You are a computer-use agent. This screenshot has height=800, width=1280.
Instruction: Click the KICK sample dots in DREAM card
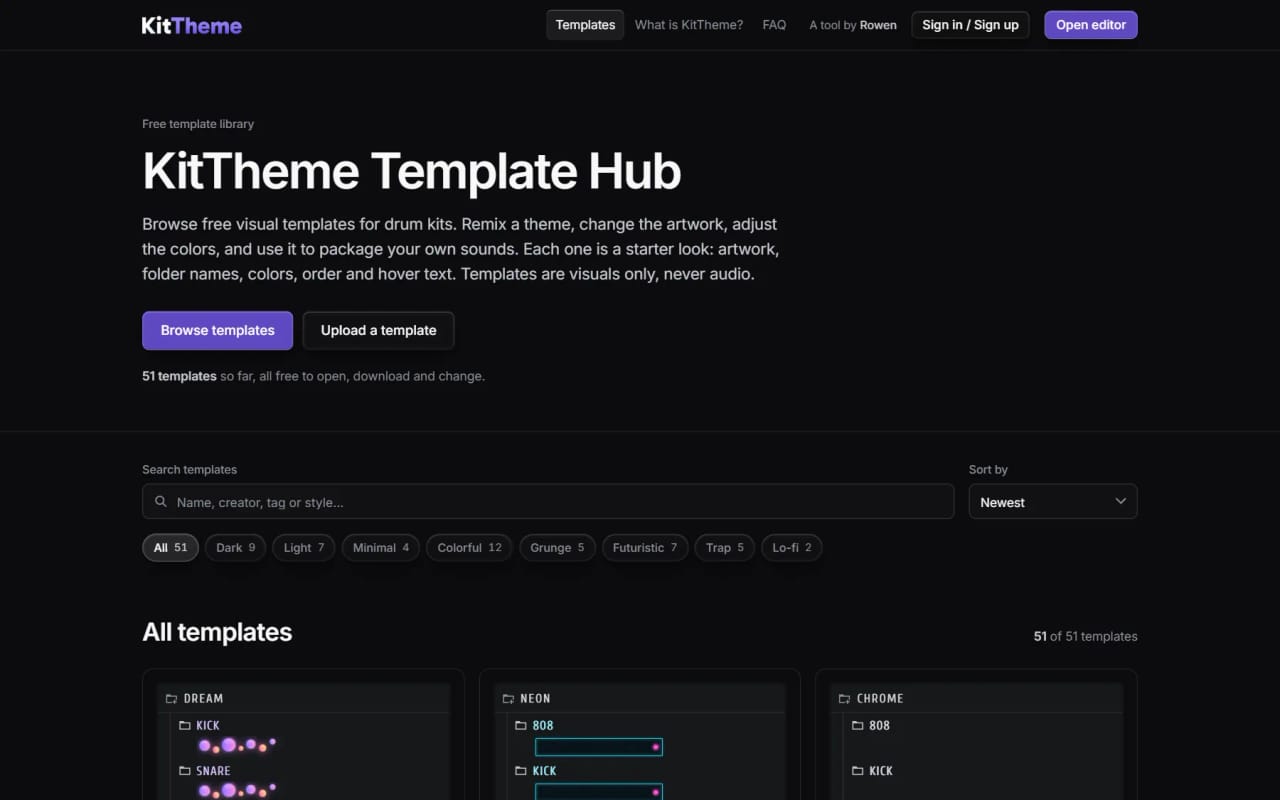click(x=237, y=745)
